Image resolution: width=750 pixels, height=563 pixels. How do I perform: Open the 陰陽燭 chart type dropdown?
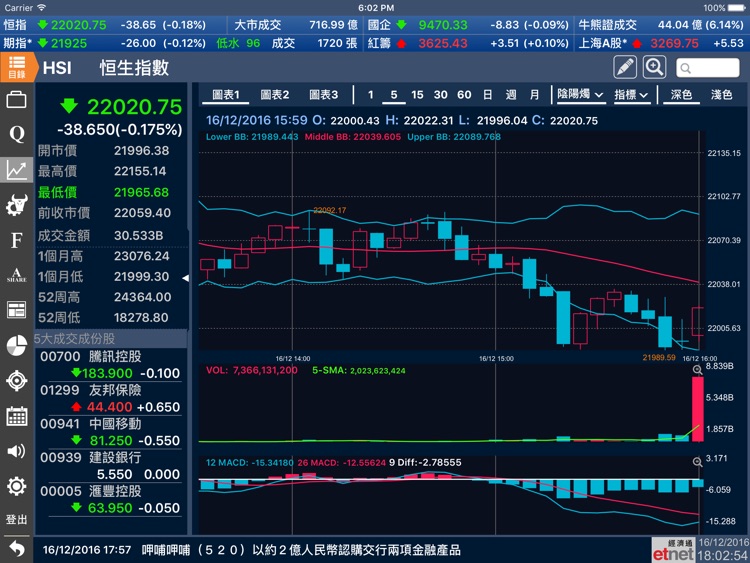click(580, 95)
